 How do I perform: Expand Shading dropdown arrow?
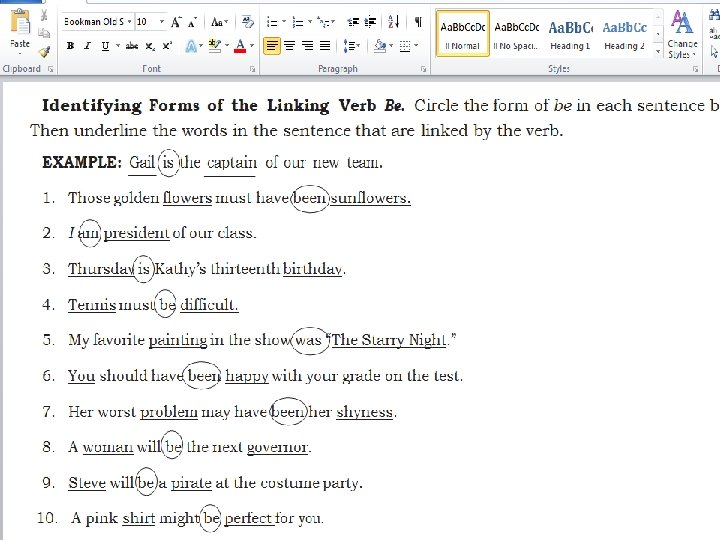[391, 45]
